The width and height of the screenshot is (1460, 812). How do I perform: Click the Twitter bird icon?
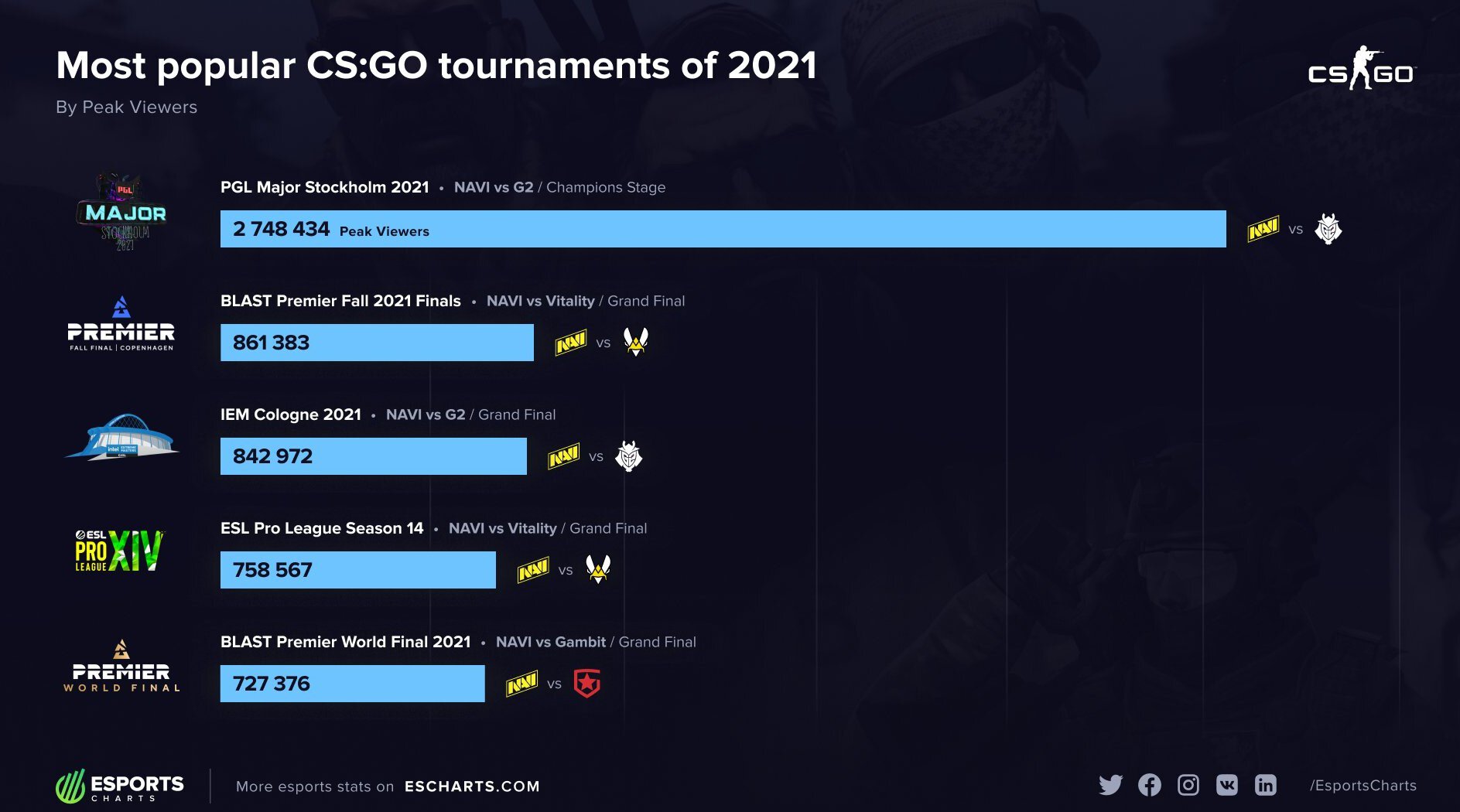(x=1110, y=785)
